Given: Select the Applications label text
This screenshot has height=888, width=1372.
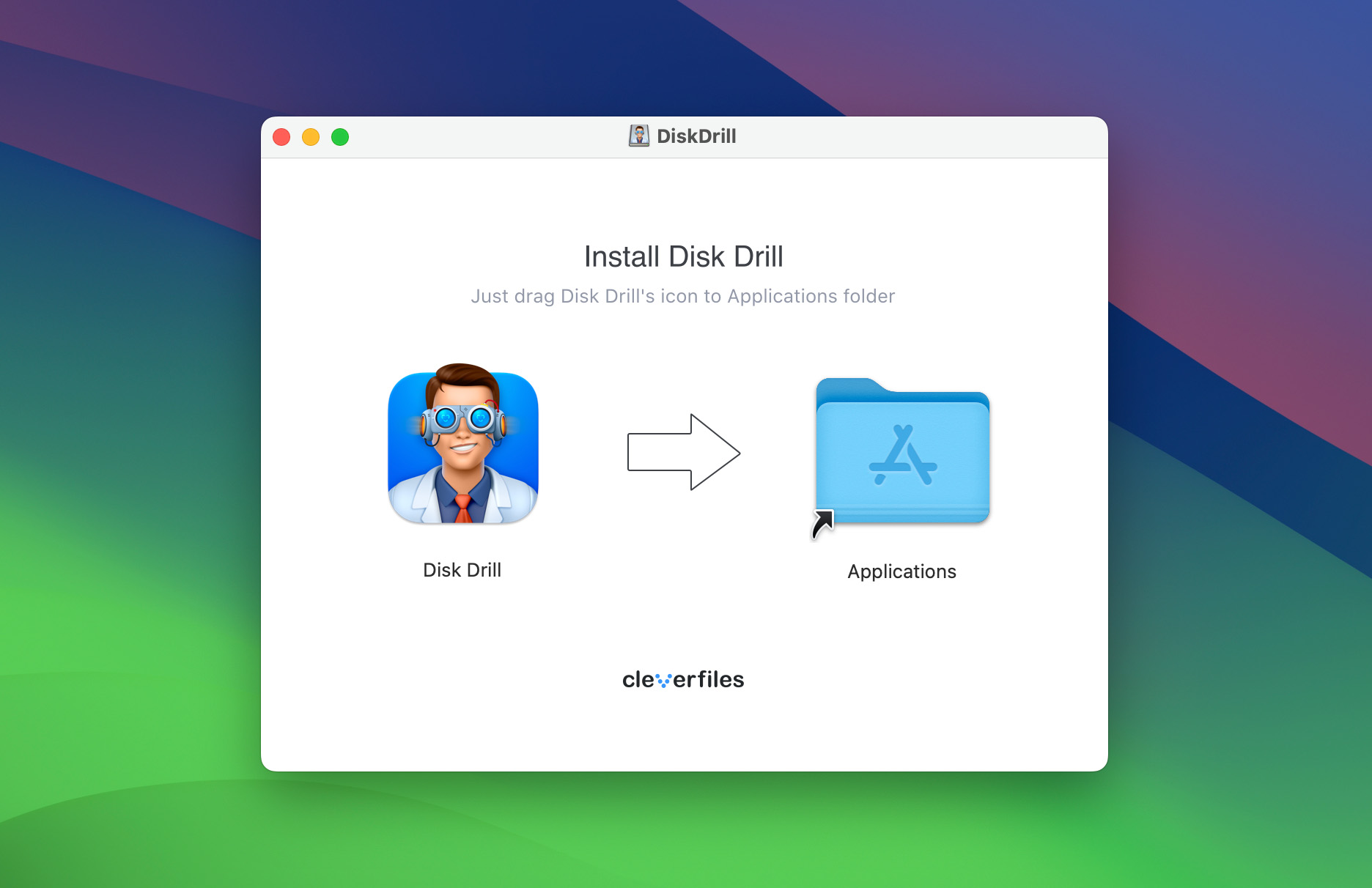Looking at the screenshot, I should (901, 571).
